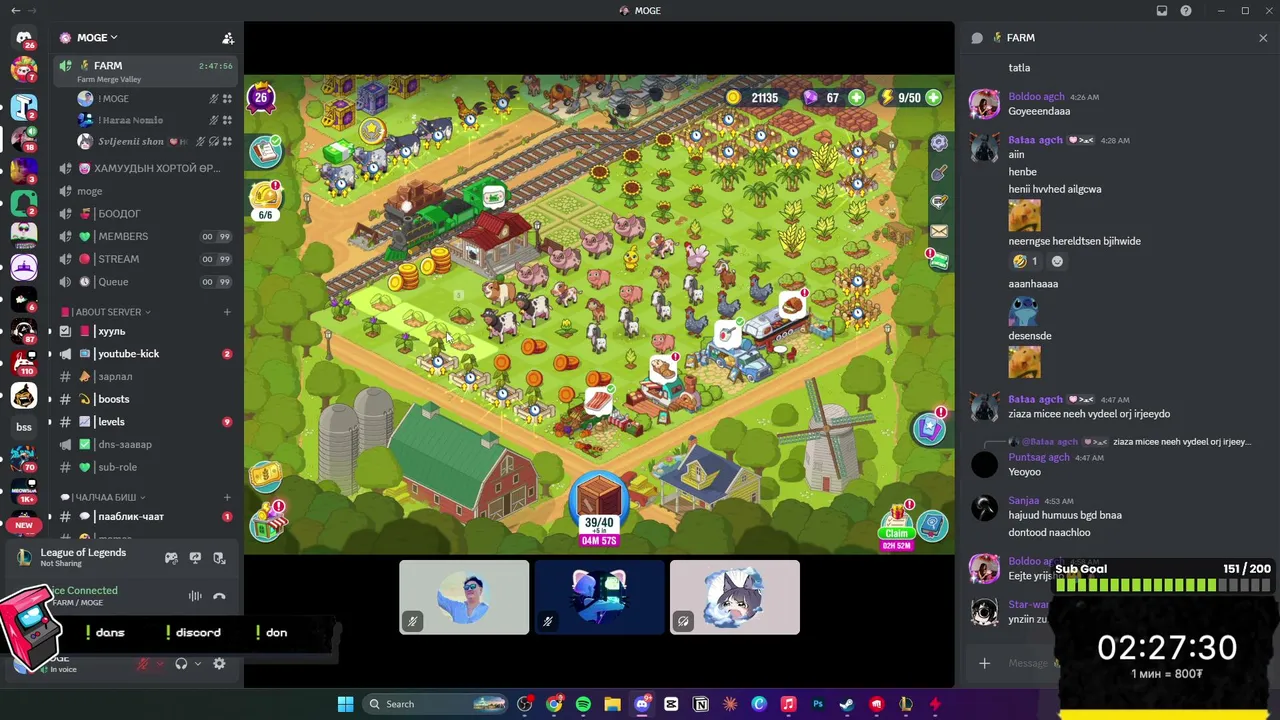The height and width of the screenshot is (720, 1280).
Task: Claim the game reward button
Action: tap(896, 533)
